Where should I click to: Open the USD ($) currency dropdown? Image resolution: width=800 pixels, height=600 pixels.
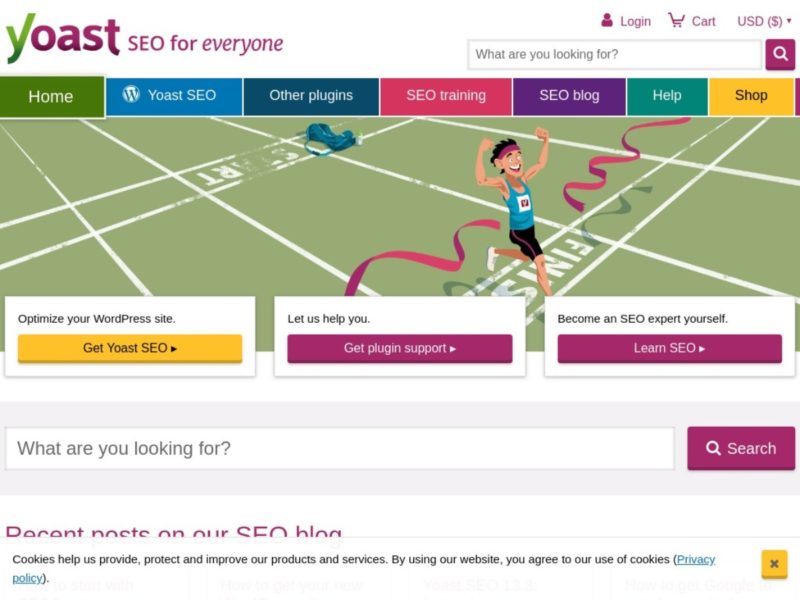[764, 21]
